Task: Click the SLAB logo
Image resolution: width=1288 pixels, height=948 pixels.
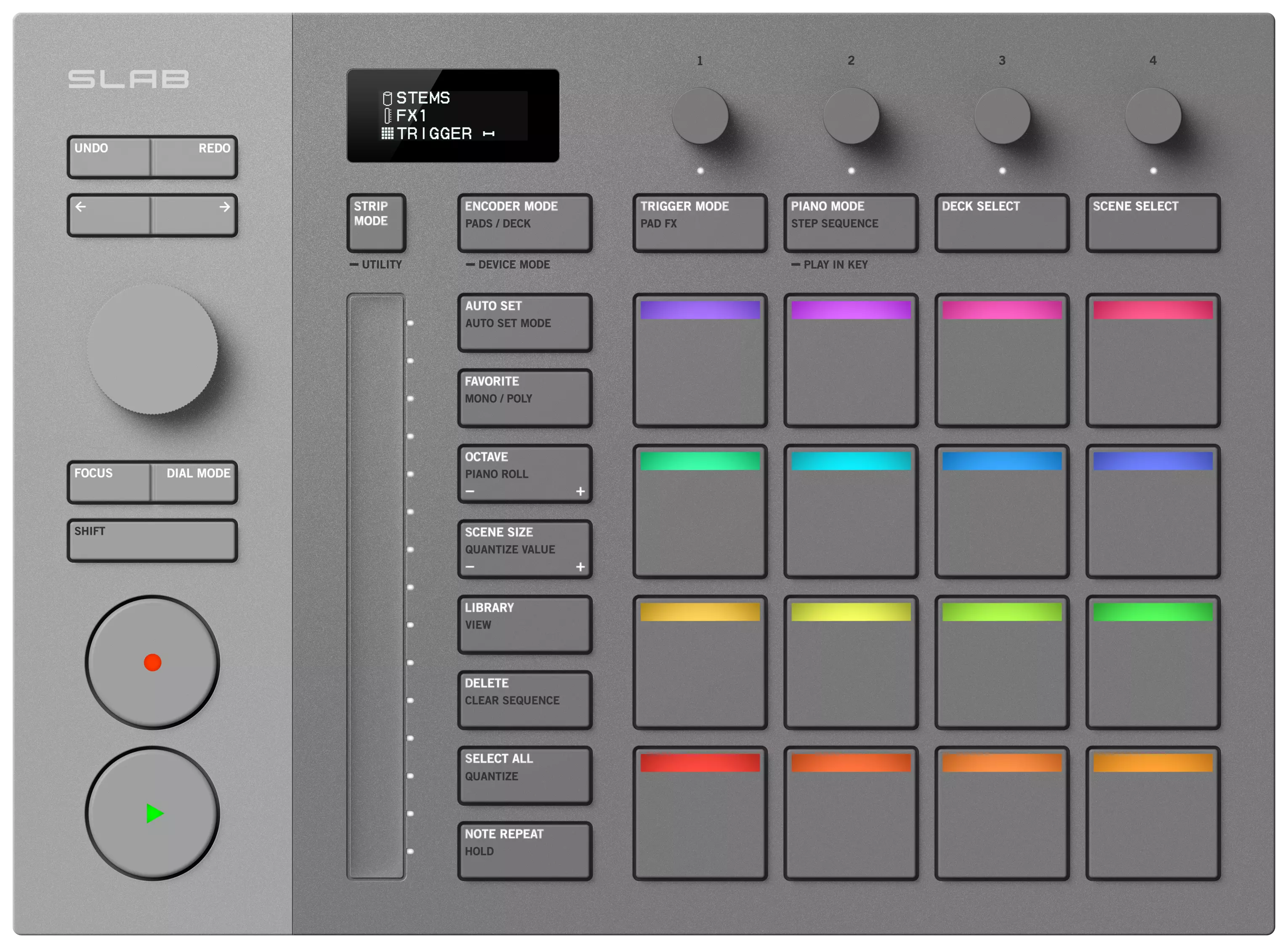Action: (128, 79)
